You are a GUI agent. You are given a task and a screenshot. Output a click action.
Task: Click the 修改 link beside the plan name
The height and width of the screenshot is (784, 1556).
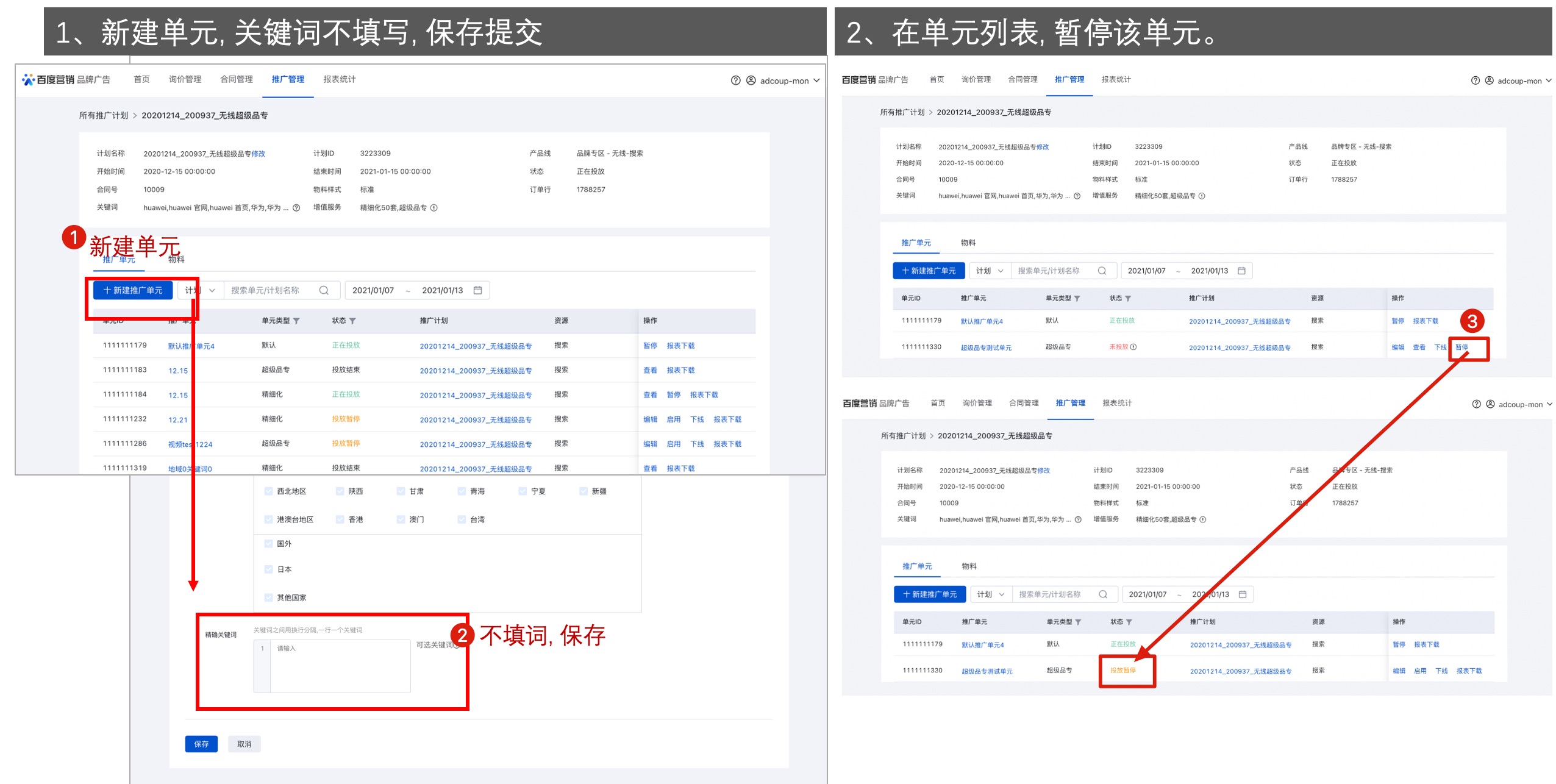(261, 153)
